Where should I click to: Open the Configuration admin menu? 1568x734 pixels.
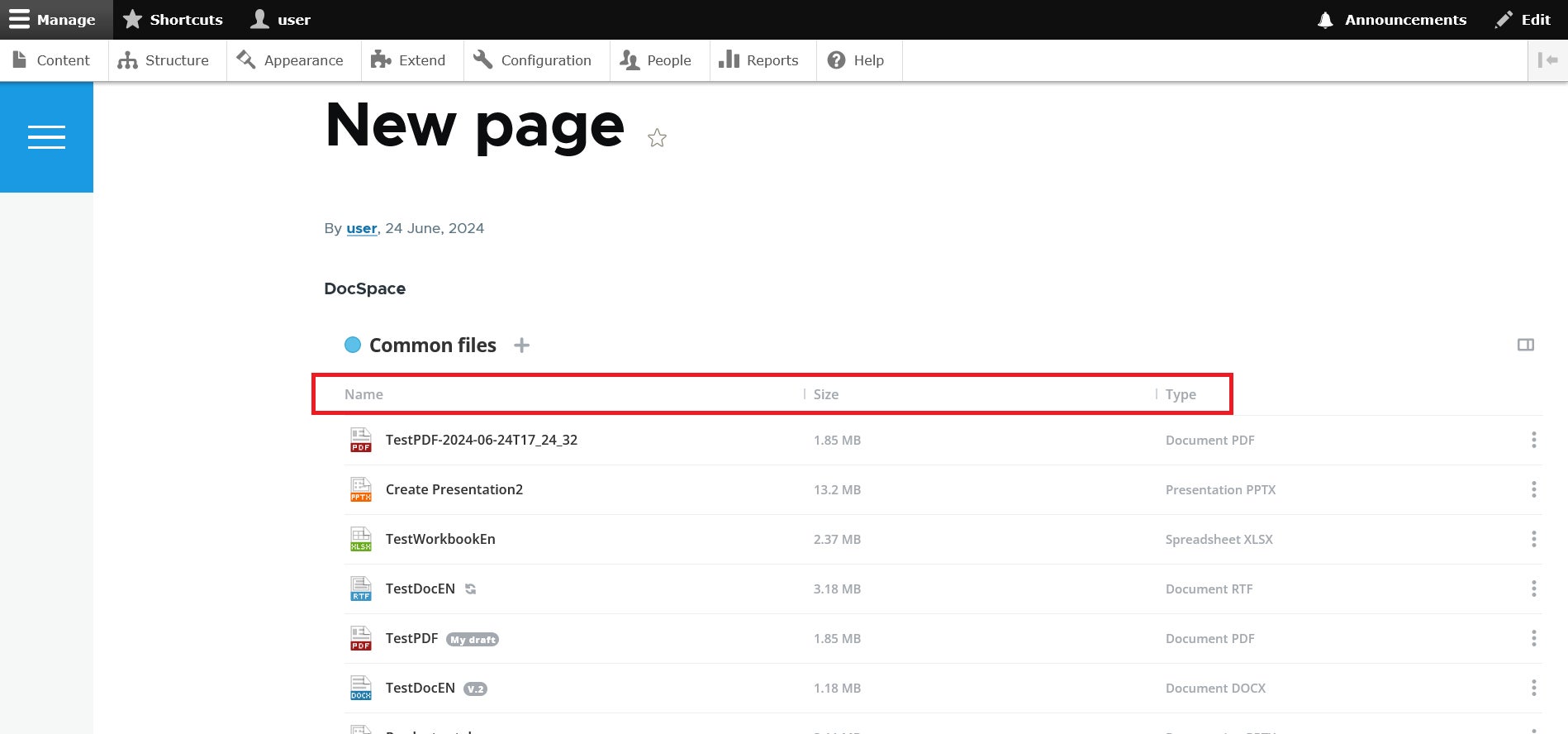tap(537, 60)
